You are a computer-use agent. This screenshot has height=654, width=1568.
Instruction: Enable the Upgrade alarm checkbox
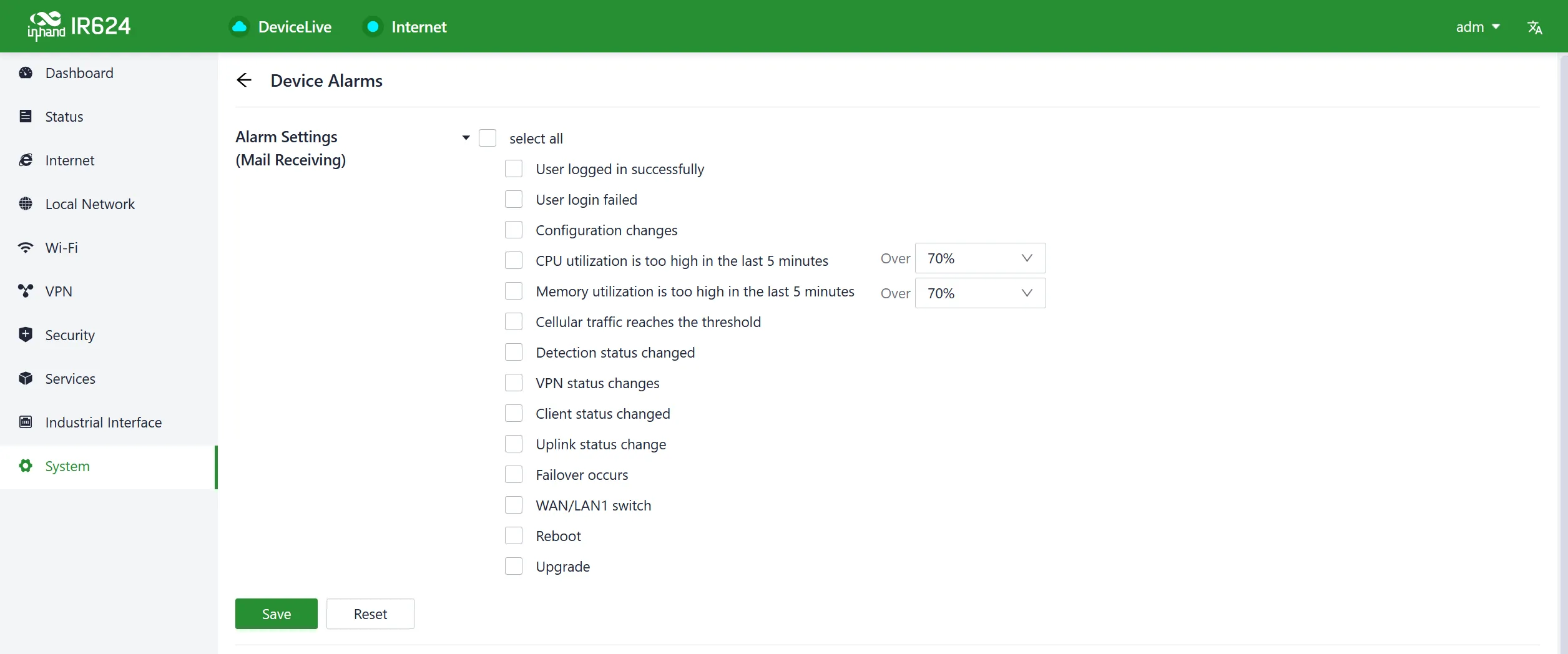click(514, 566)
